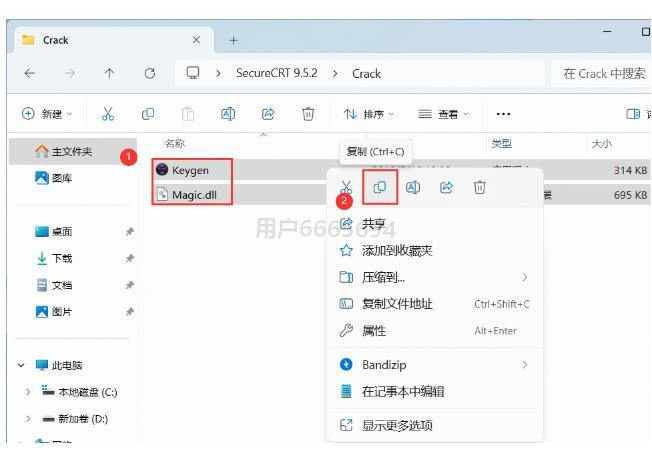
Task: Click Delete in the context menu icon row
Action: 479,187
